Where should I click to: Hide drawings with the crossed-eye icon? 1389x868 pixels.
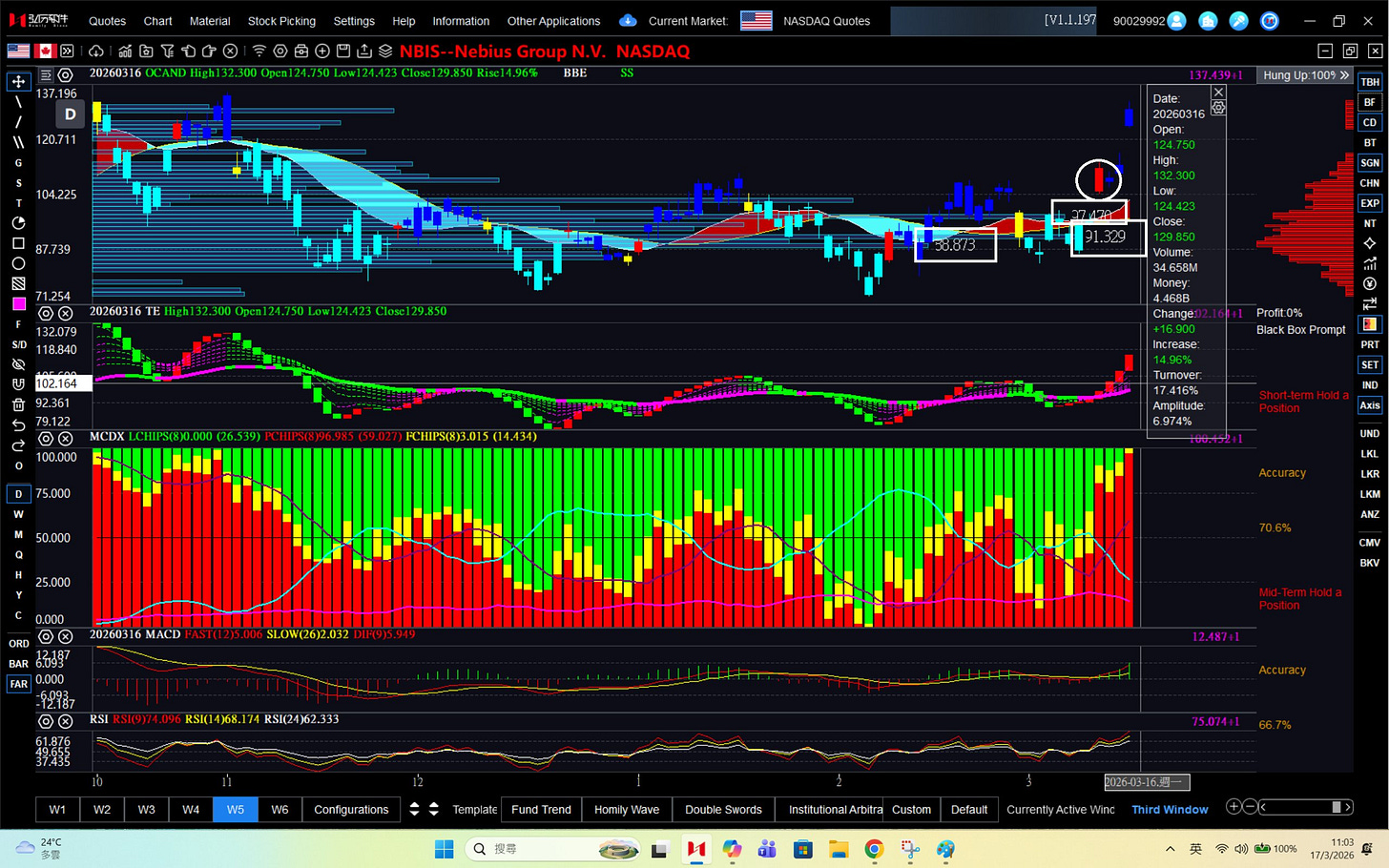click(x=18, y=364)
